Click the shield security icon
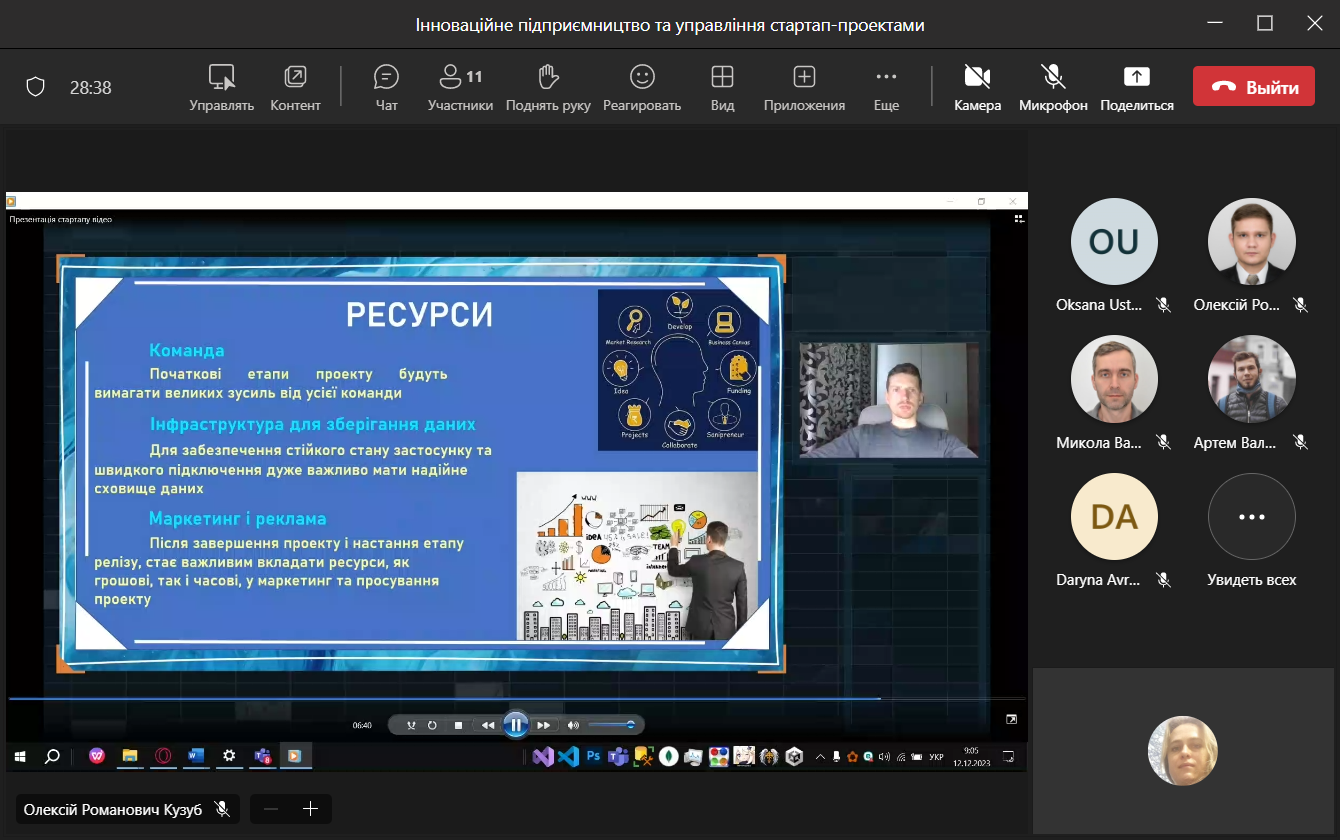 [36, 88]
